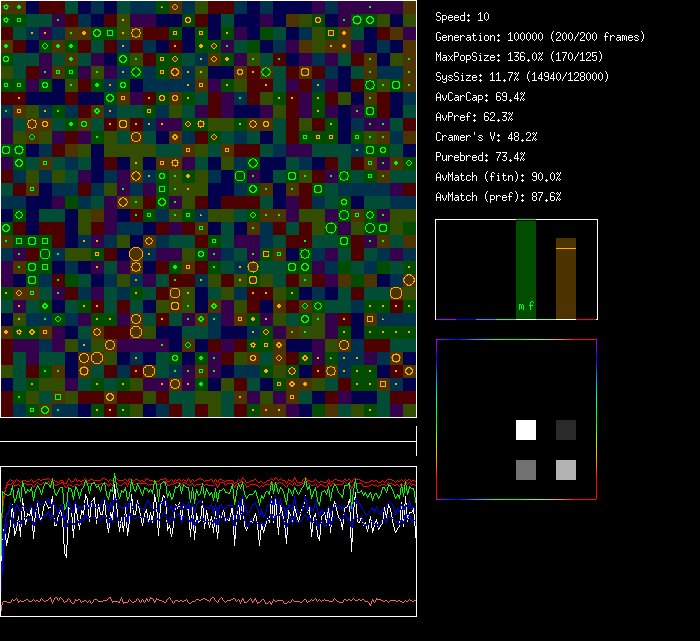Click the AvMatch (pref) 87.6% line
The height and width of the screenshot is (641, 700).
click(498, 197)
